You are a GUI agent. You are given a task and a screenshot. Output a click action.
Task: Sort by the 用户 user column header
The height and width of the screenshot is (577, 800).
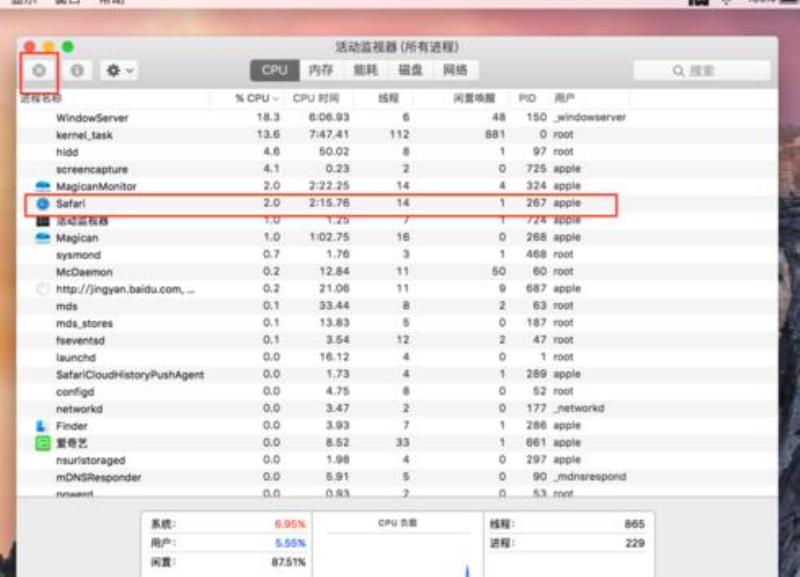(564, 98)
